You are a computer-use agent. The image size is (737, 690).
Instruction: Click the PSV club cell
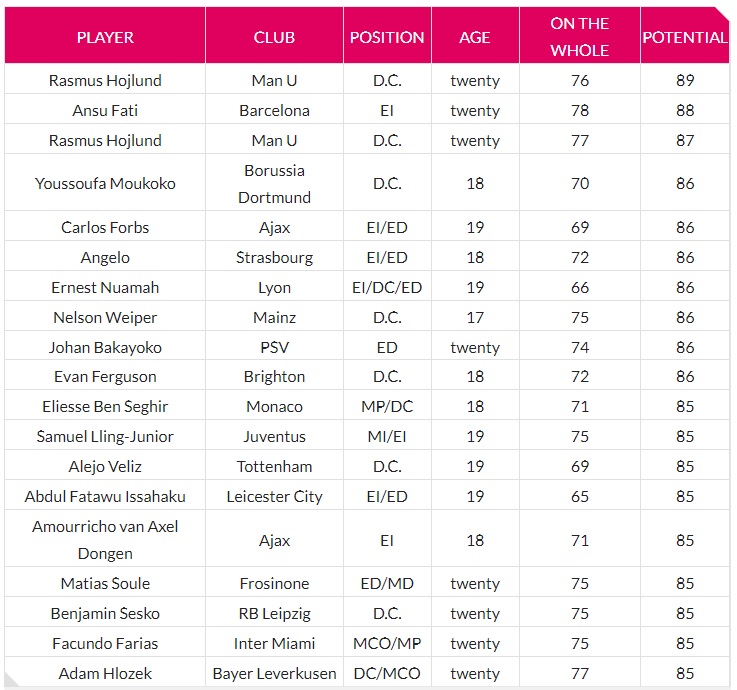tap(274, 347)
